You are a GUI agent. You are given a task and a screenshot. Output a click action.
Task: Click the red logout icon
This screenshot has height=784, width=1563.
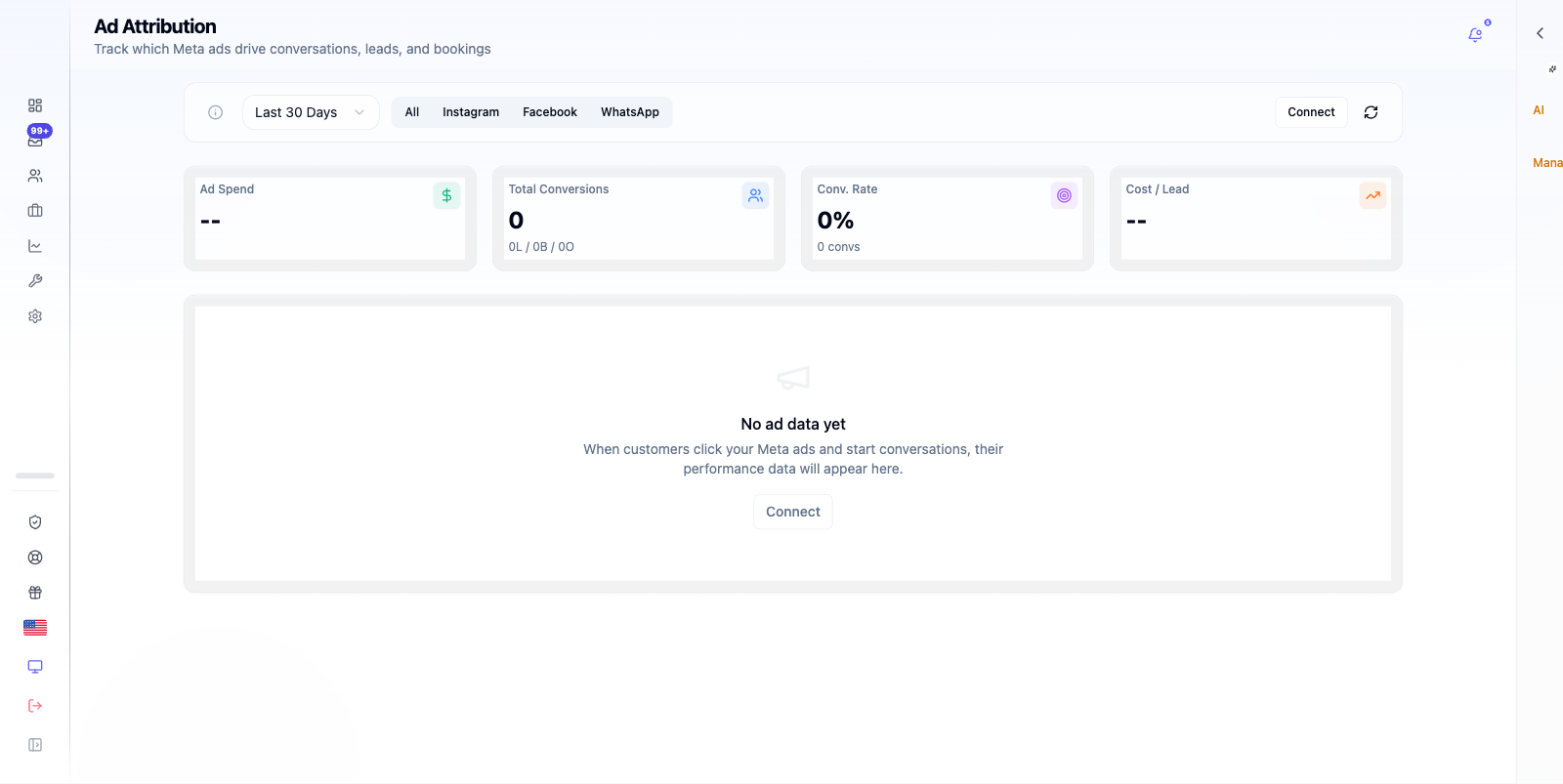pyautogui.click(x=35, y=706)
